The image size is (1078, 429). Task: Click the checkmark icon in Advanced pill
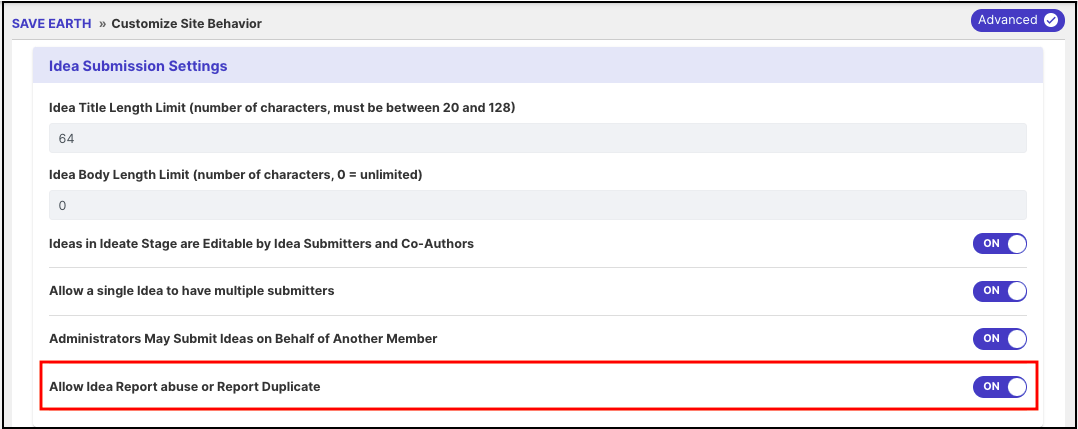[x=1050, y=20]
